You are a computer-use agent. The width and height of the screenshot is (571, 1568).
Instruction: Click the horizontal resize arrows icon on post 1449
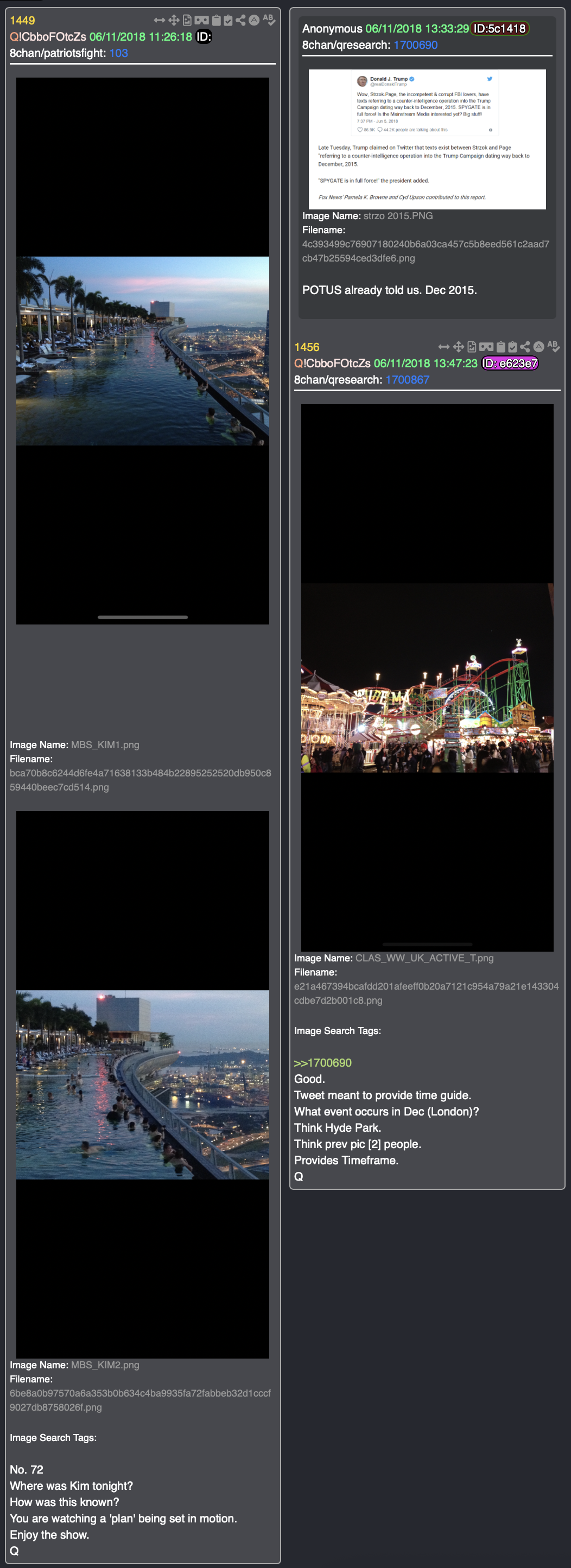(160, 21)
